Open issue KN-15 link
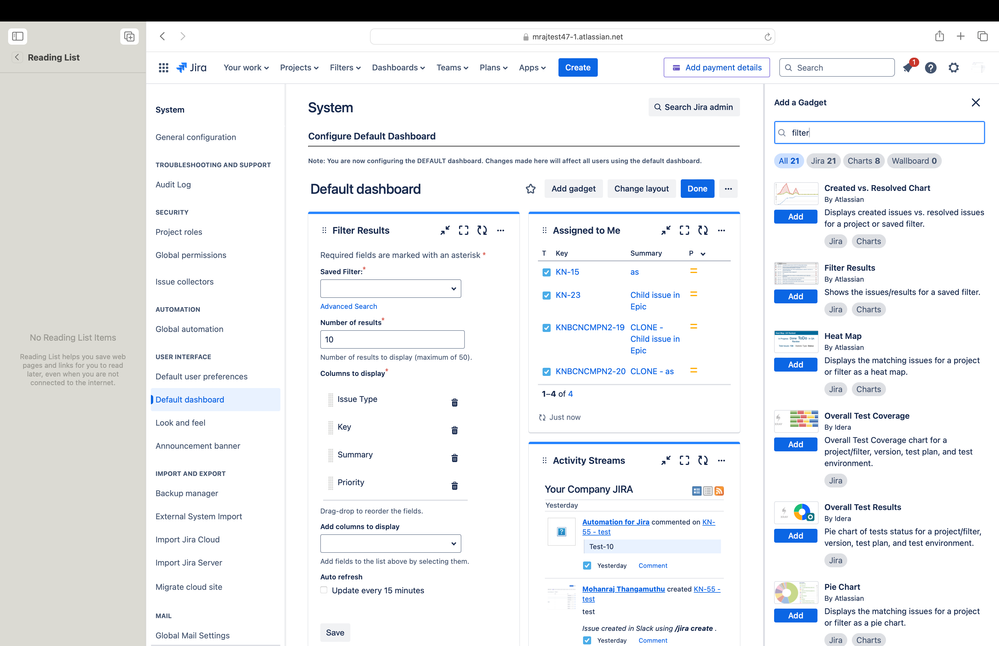The image size is (999, 646). [x=567, y=272]
